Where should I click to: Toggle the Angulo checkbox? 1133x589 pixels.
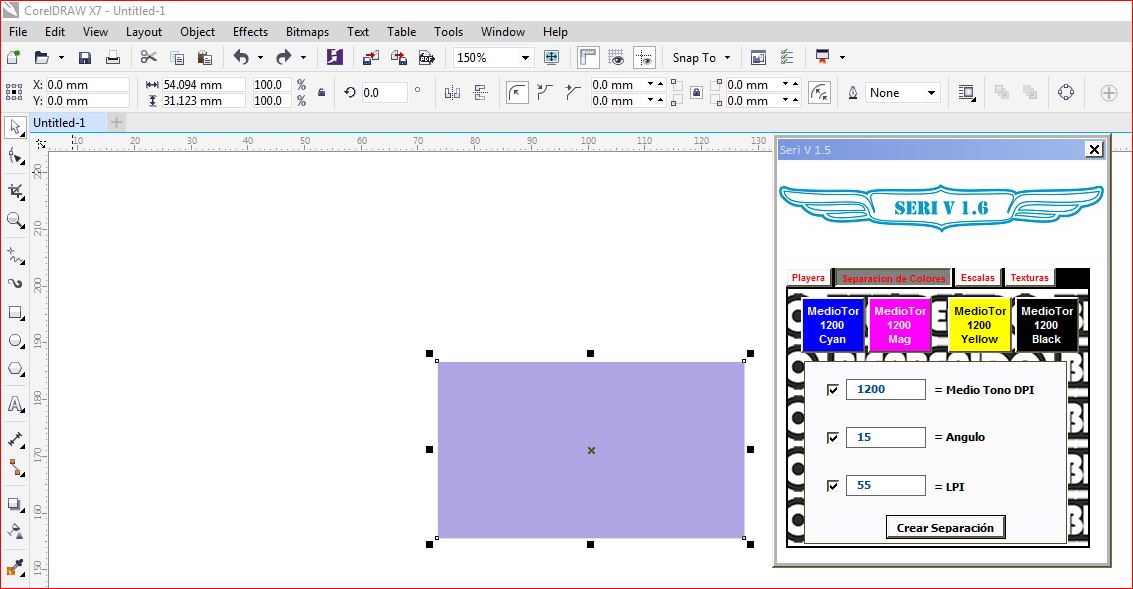[832, 437]
